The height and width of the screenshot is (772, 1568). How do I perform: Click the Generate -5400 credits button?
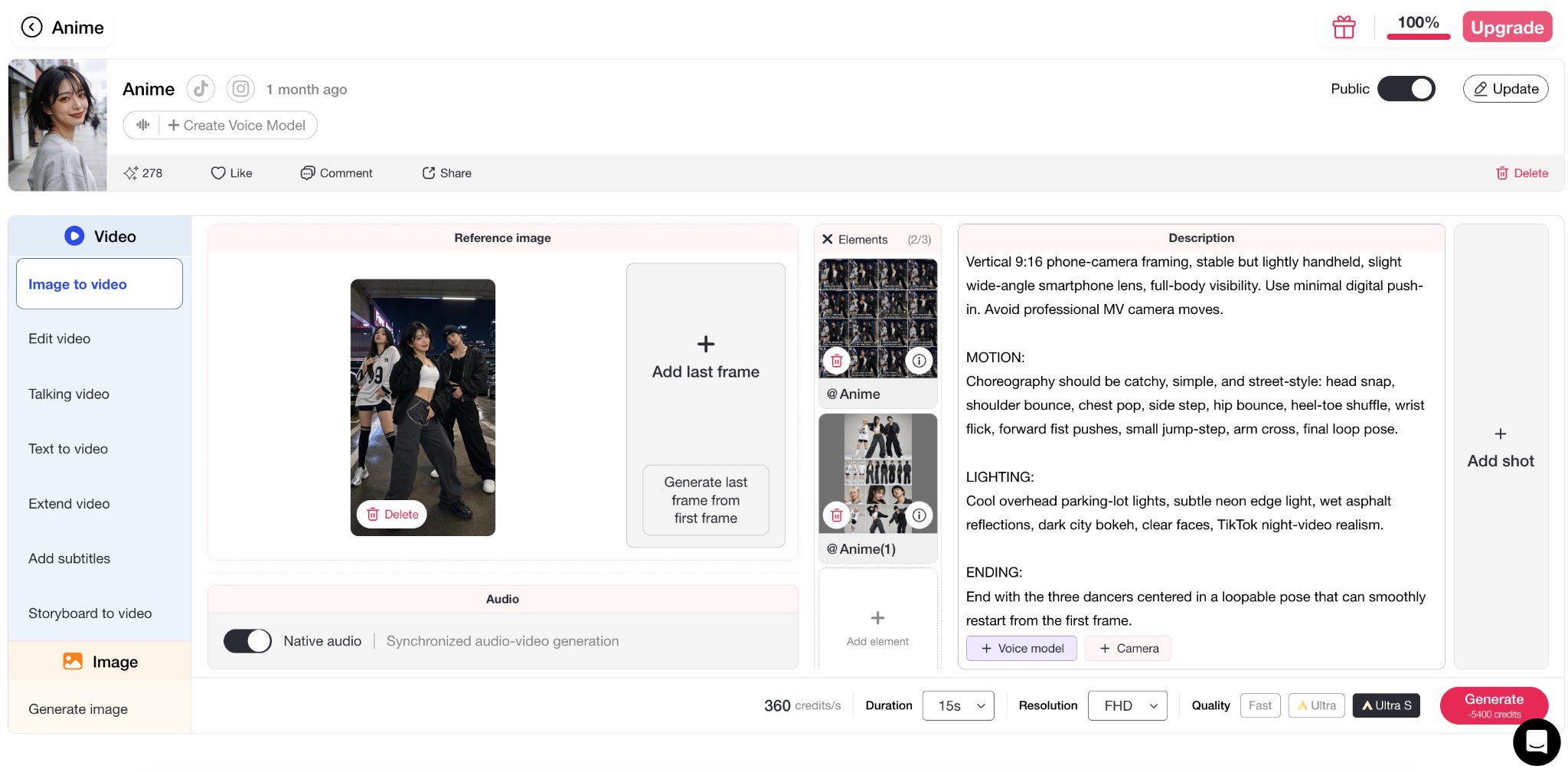(1494, 705)
